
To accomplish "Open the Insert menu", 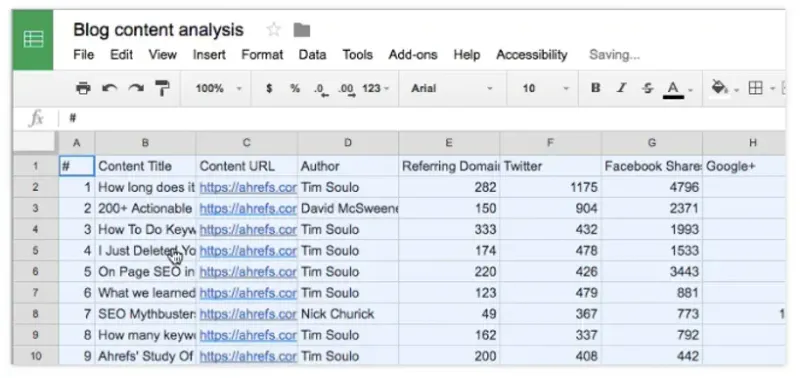I will 209,55.
